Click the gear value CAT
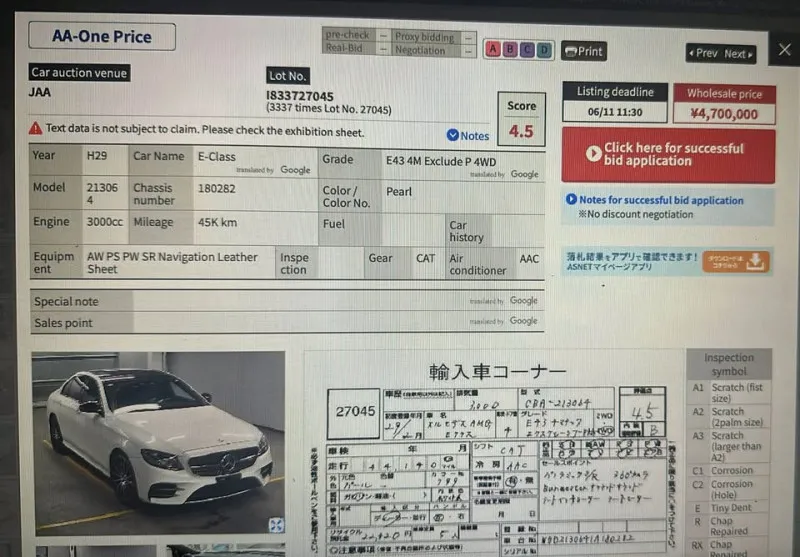This screenshot has width=800, height=557. (426, 258)
